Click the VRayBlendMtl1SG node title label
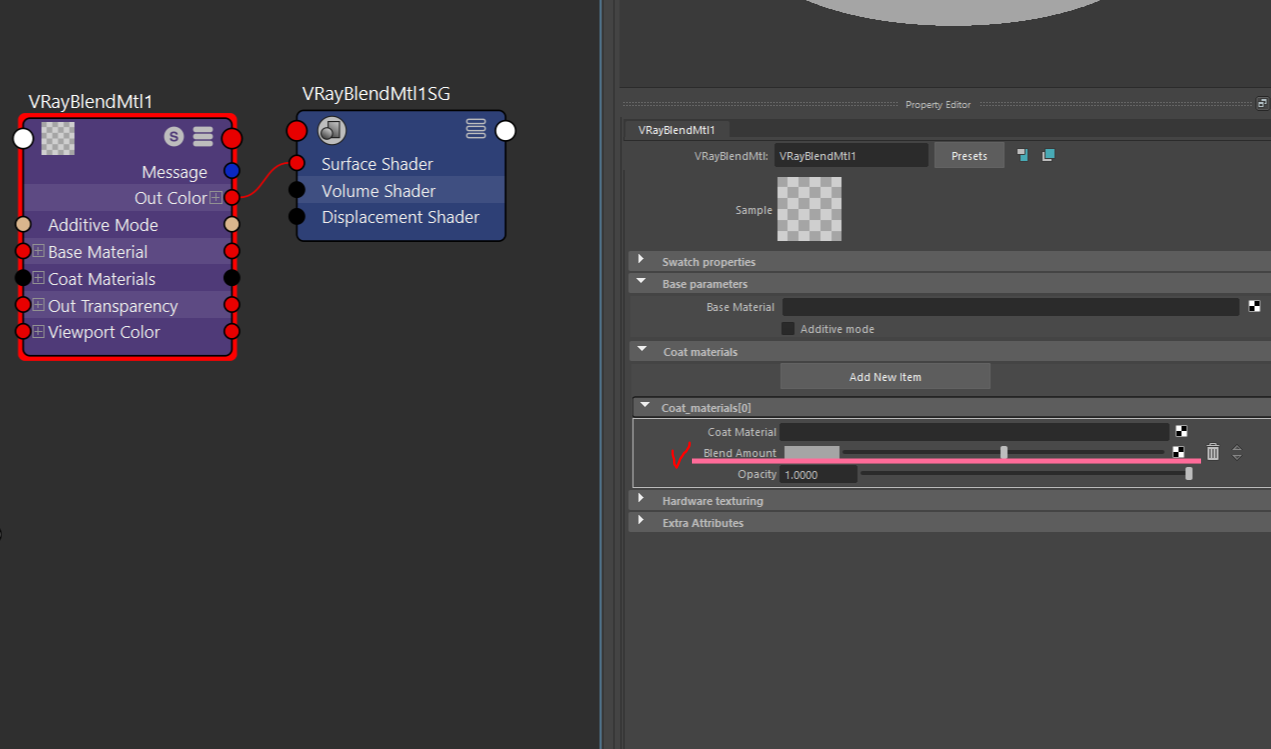The width and height of the screenshot is (1271, 749). pyautogui.click(x=376, y=93)
